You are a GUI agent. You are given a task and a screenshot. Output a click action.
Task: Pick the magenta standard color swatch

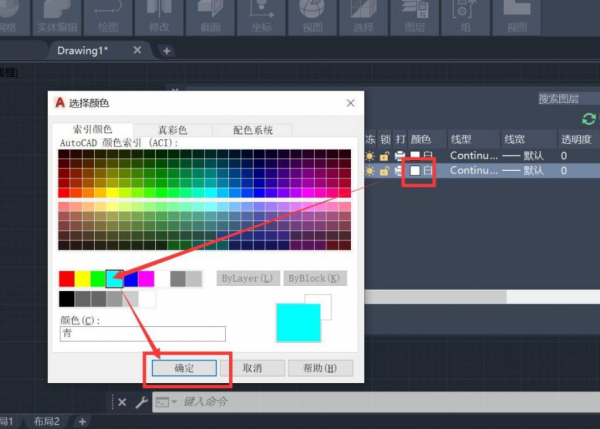(146, 279)
